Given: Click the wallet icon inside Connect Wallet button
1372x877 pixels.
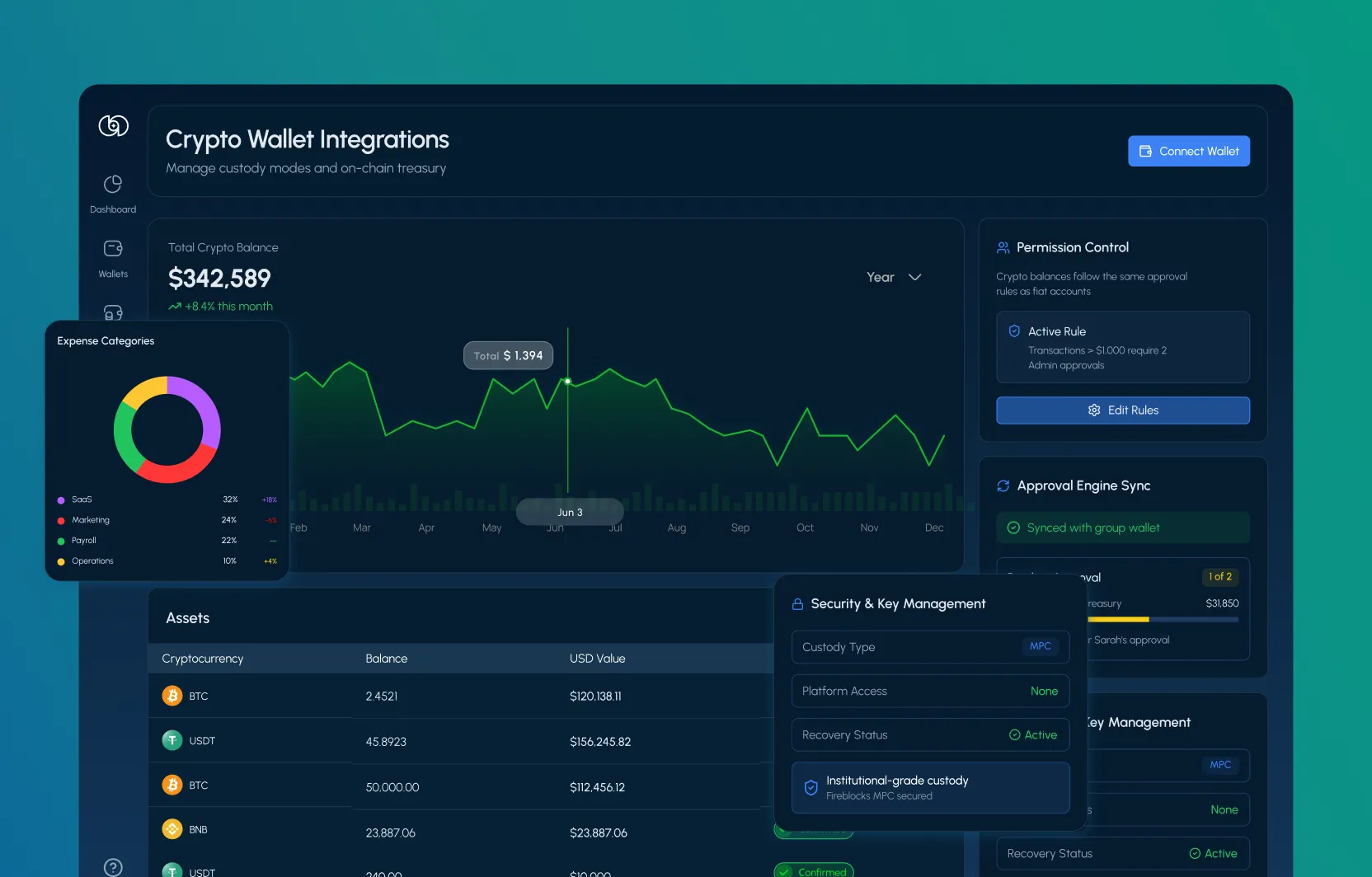Looking at the screenshot, I should [x=1145, y=151].
